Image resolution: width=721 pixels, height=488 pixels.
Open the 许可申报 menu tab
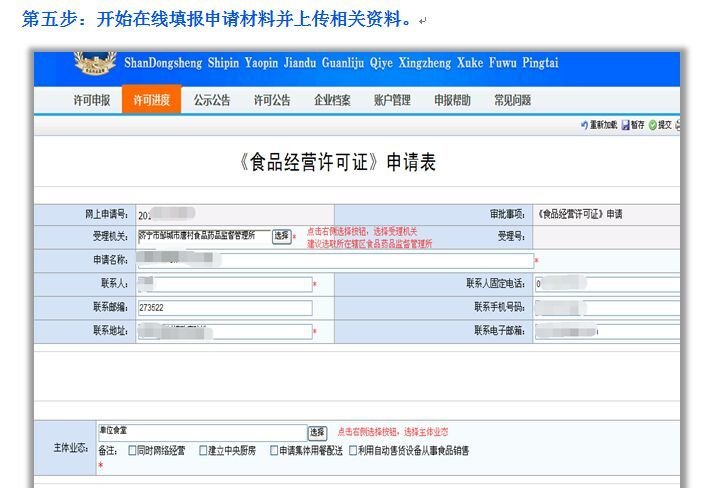click(92, 100)
